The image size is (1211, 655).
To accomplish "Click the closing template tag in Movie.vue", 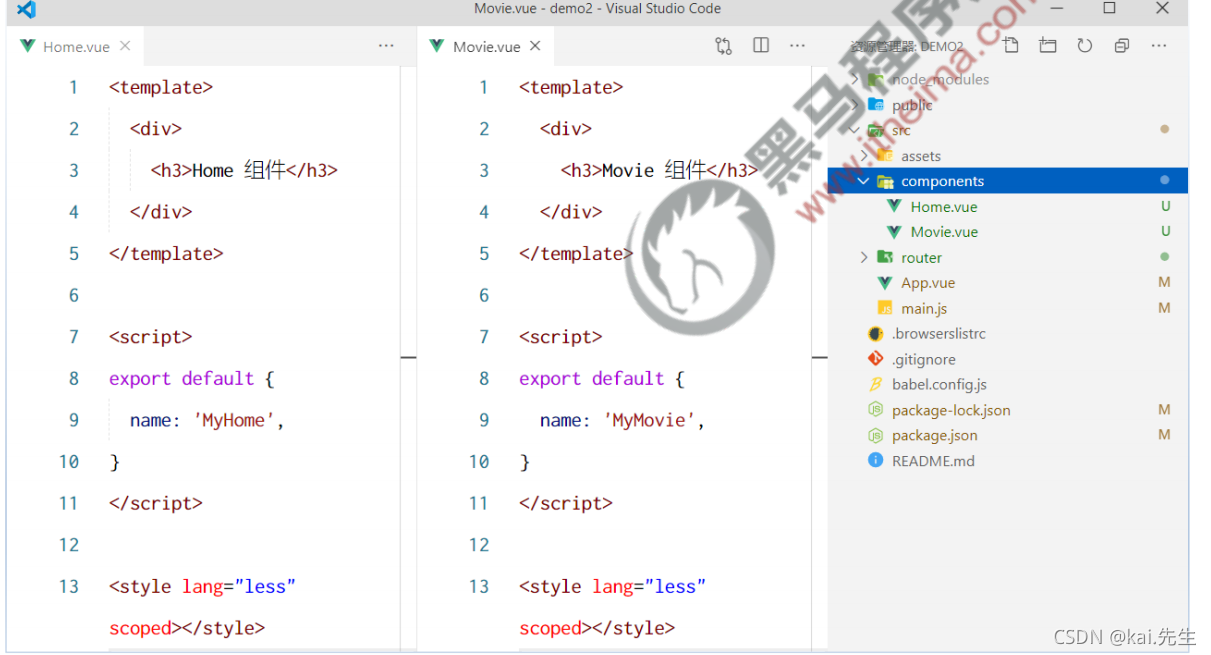I will 576,253.
